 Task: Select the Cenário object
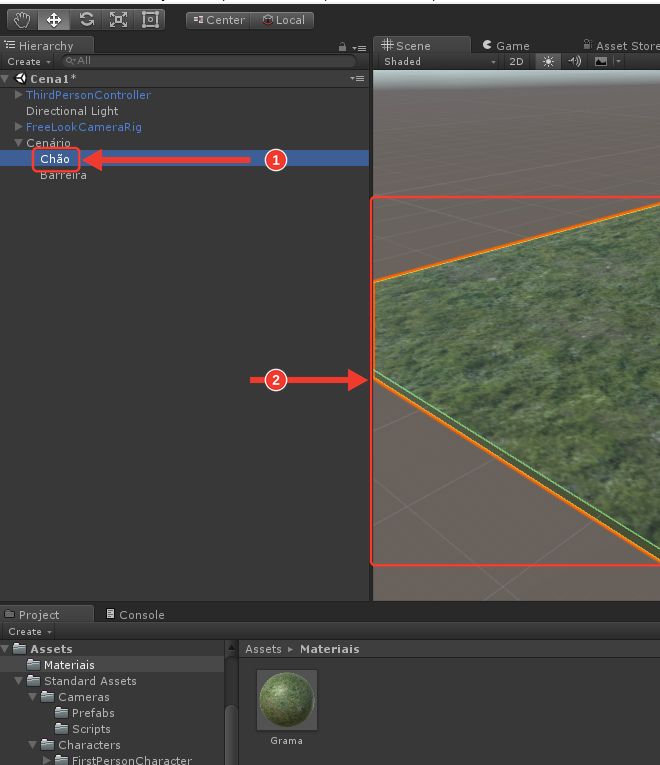click(48, 142)
